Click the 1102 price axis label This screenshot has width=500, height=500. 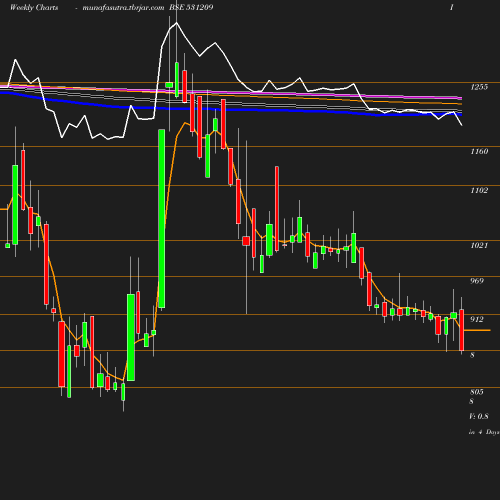pos(479,190)
